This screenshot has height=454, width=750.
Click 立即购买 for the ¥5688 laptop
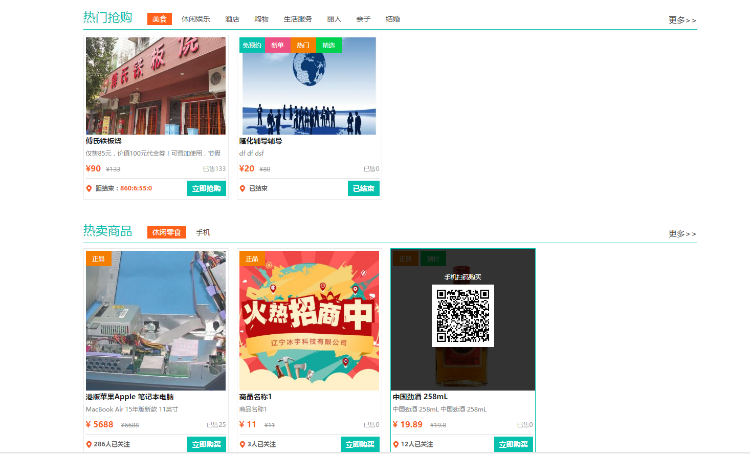tap(206, 444)
